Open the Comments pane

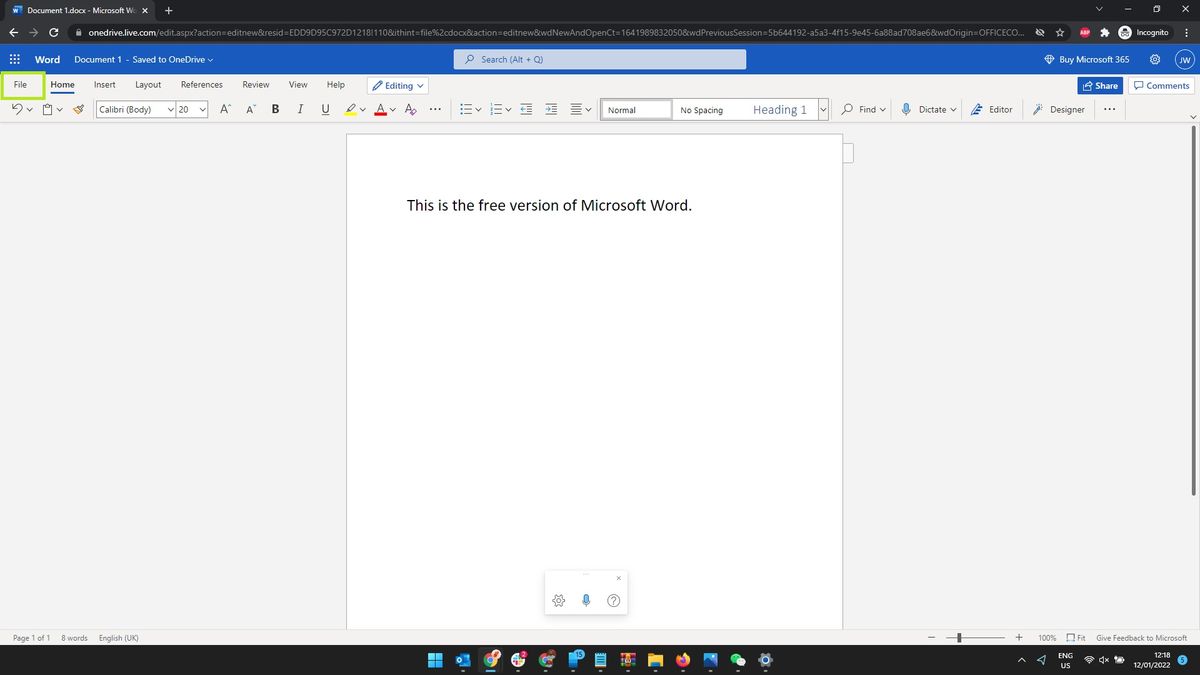tap(1161, 85)
